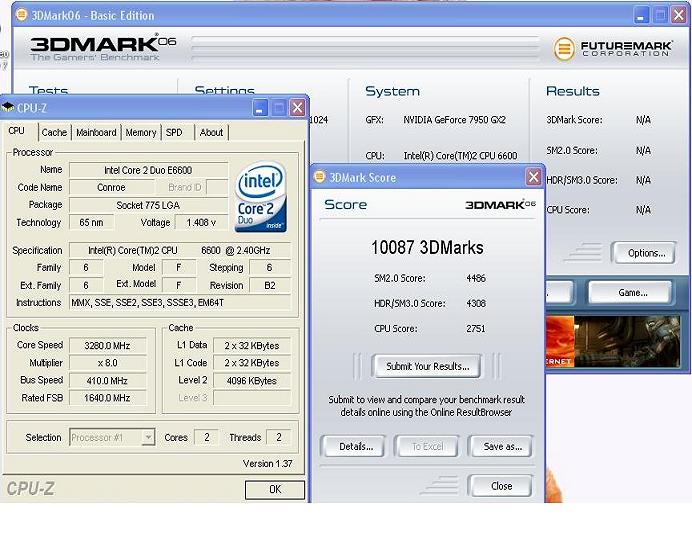The height and width of the screenshot is (540, 692).
Task: Minimize the 3DMark06 main window
Action: [641, 15]
